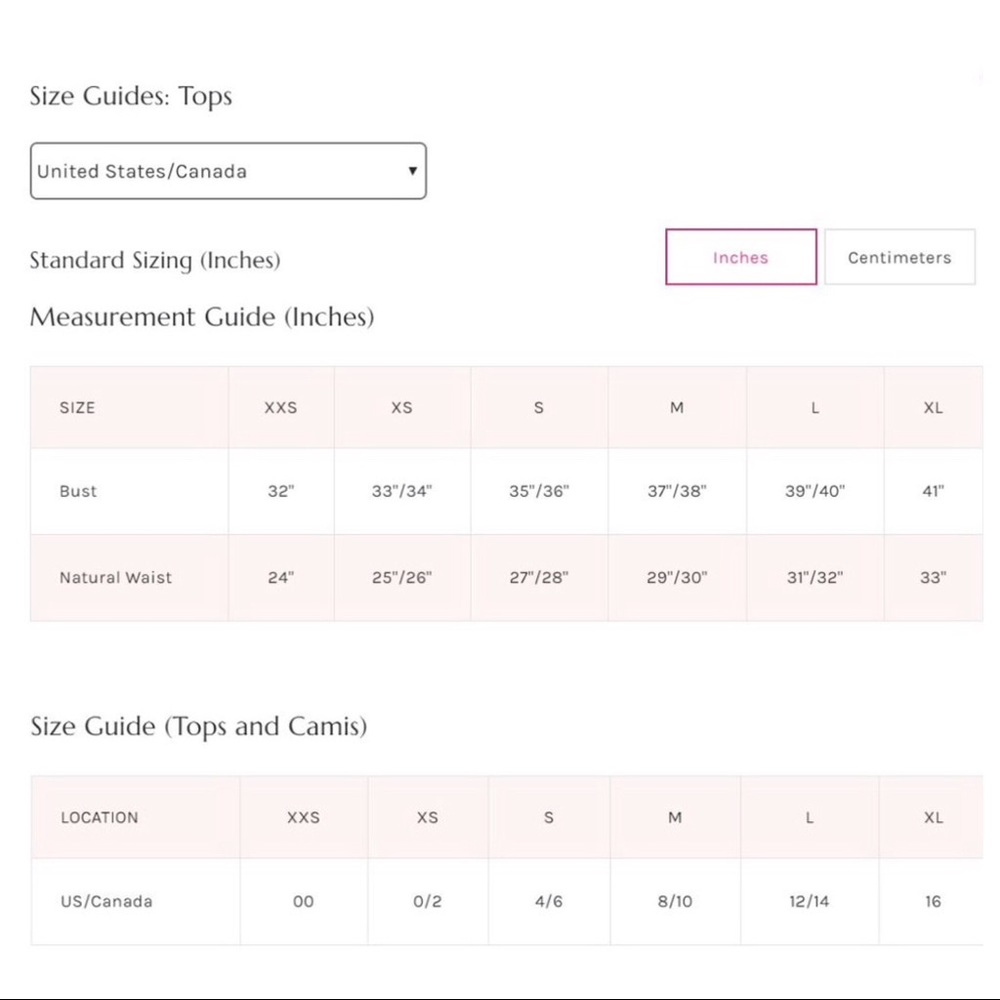
Task: Click the 00 size cell for XXS
Action: tap(303, 901)
